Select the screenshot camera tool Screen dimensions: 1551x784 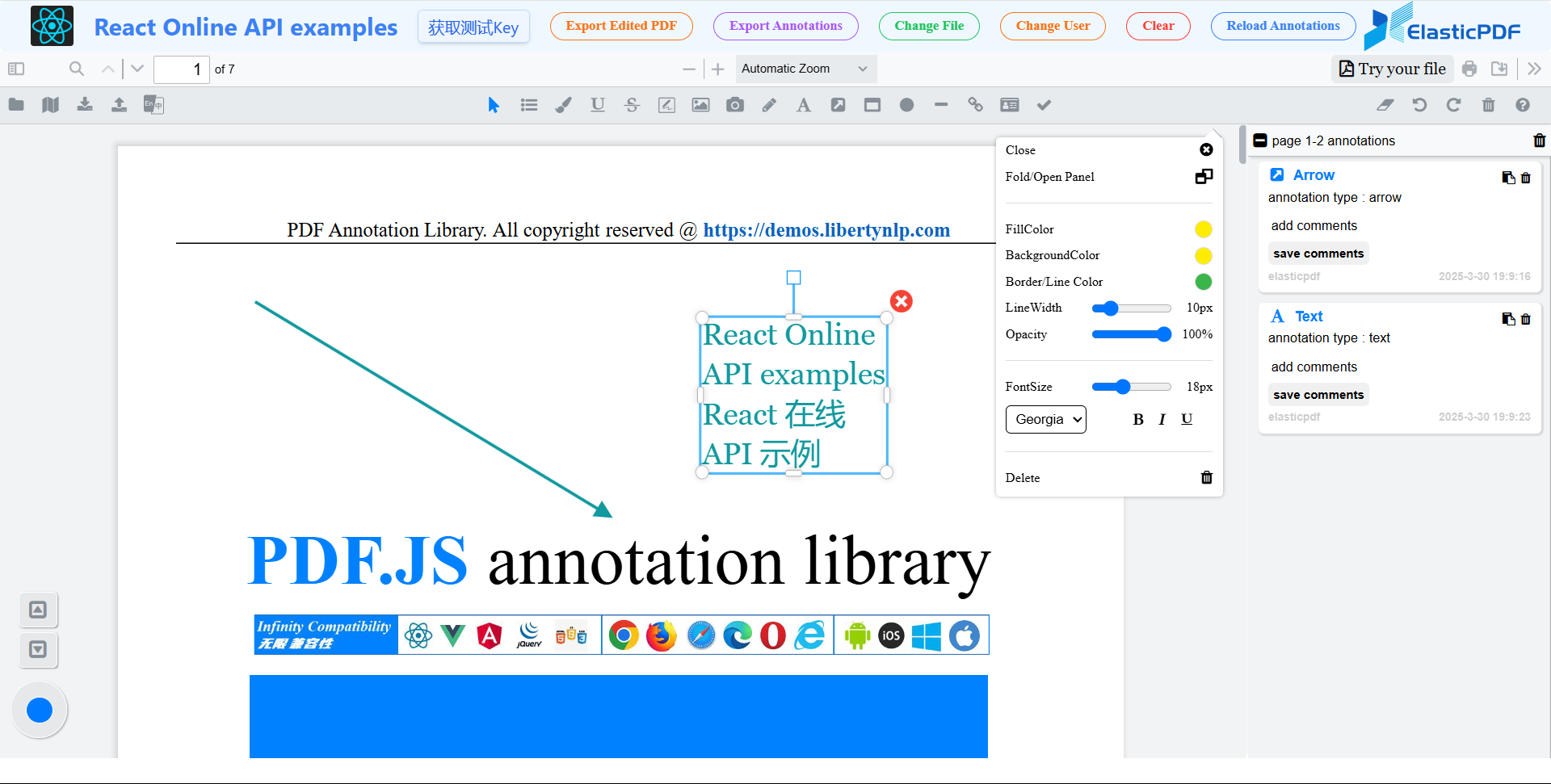pos(735,105)
